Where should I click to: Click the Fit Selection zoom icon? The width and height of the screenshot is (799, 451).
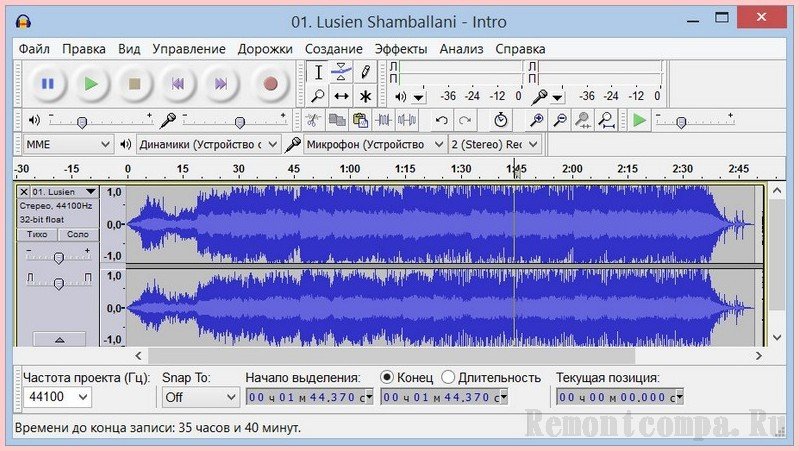[583, 121]
